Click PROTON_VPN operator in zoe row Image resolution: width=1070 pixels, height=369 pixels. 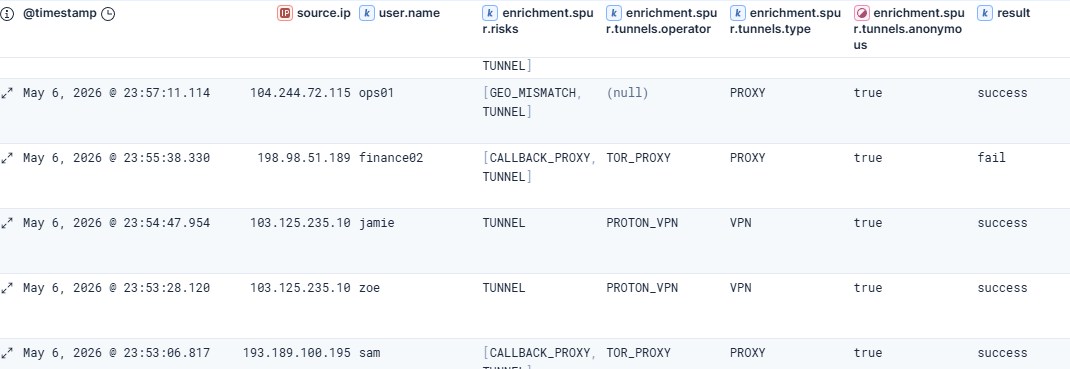click(642, 288)
